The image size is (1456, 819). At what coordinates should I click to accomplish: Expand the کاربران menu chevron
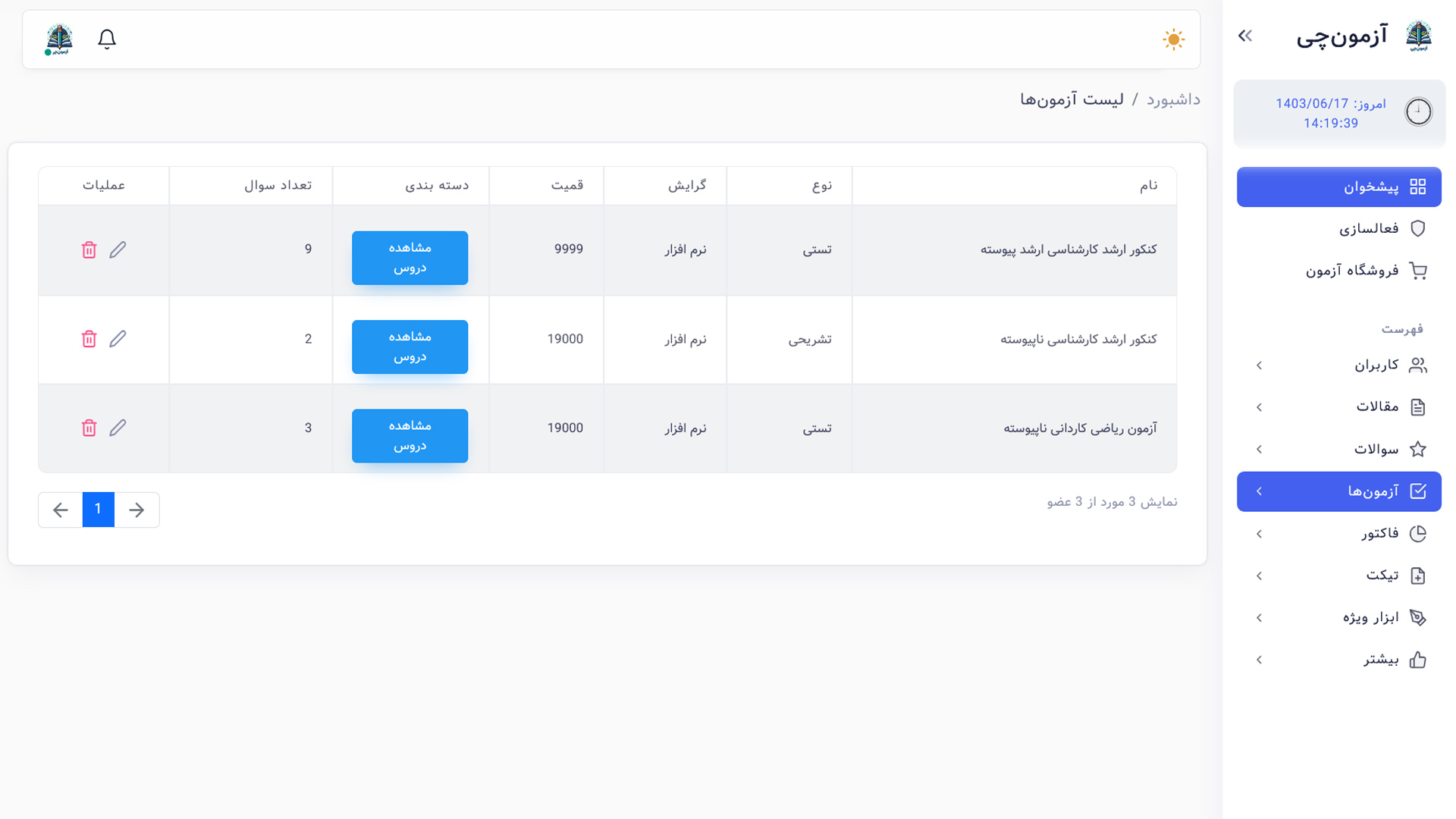[1259, 366]
